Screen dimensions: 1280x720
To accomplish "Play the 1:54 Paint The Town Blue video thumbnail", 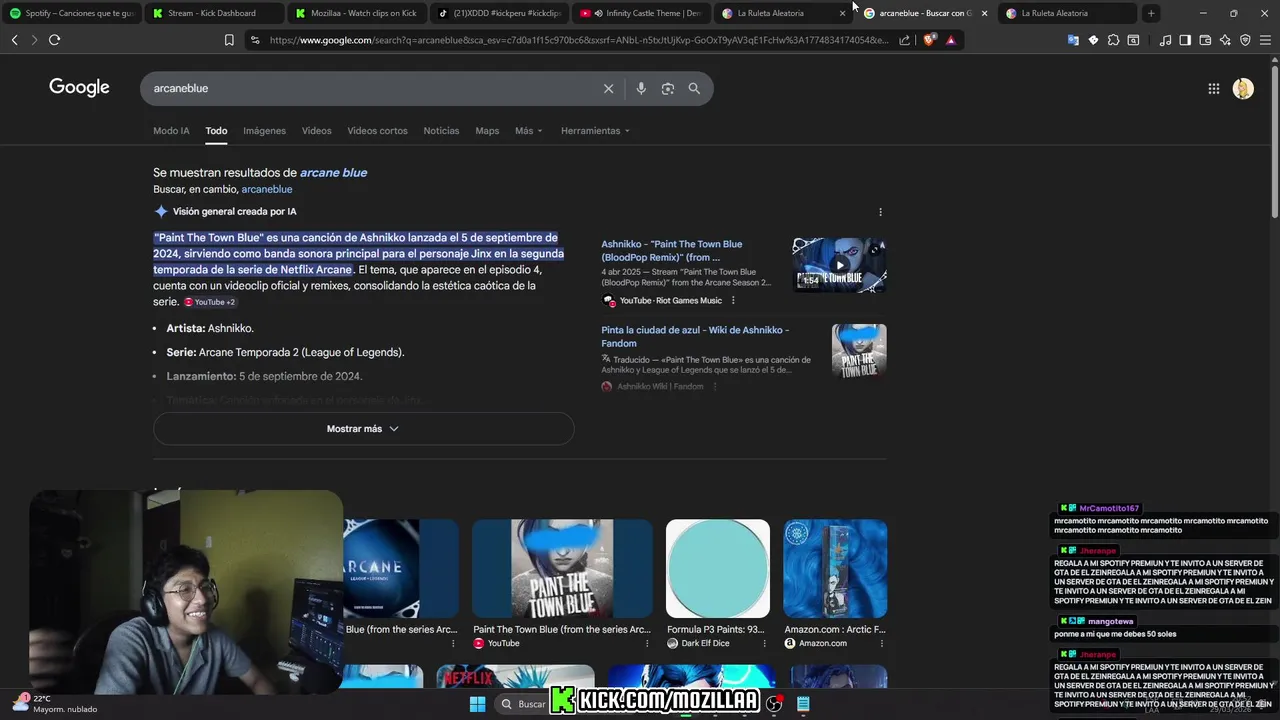I will click(x=839, y=265).
